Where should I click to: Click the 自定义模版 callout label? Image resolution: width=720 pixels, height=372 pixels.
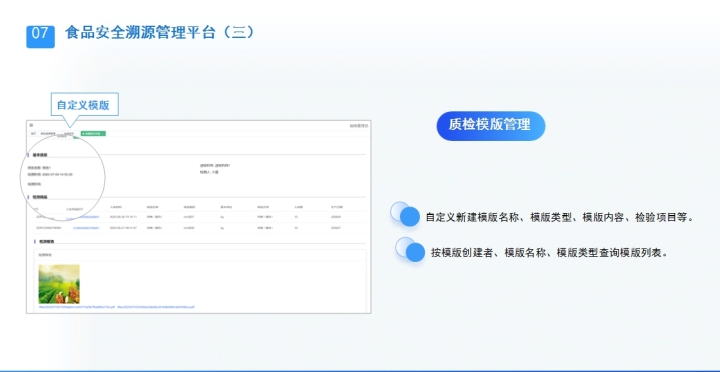[84, 105]
